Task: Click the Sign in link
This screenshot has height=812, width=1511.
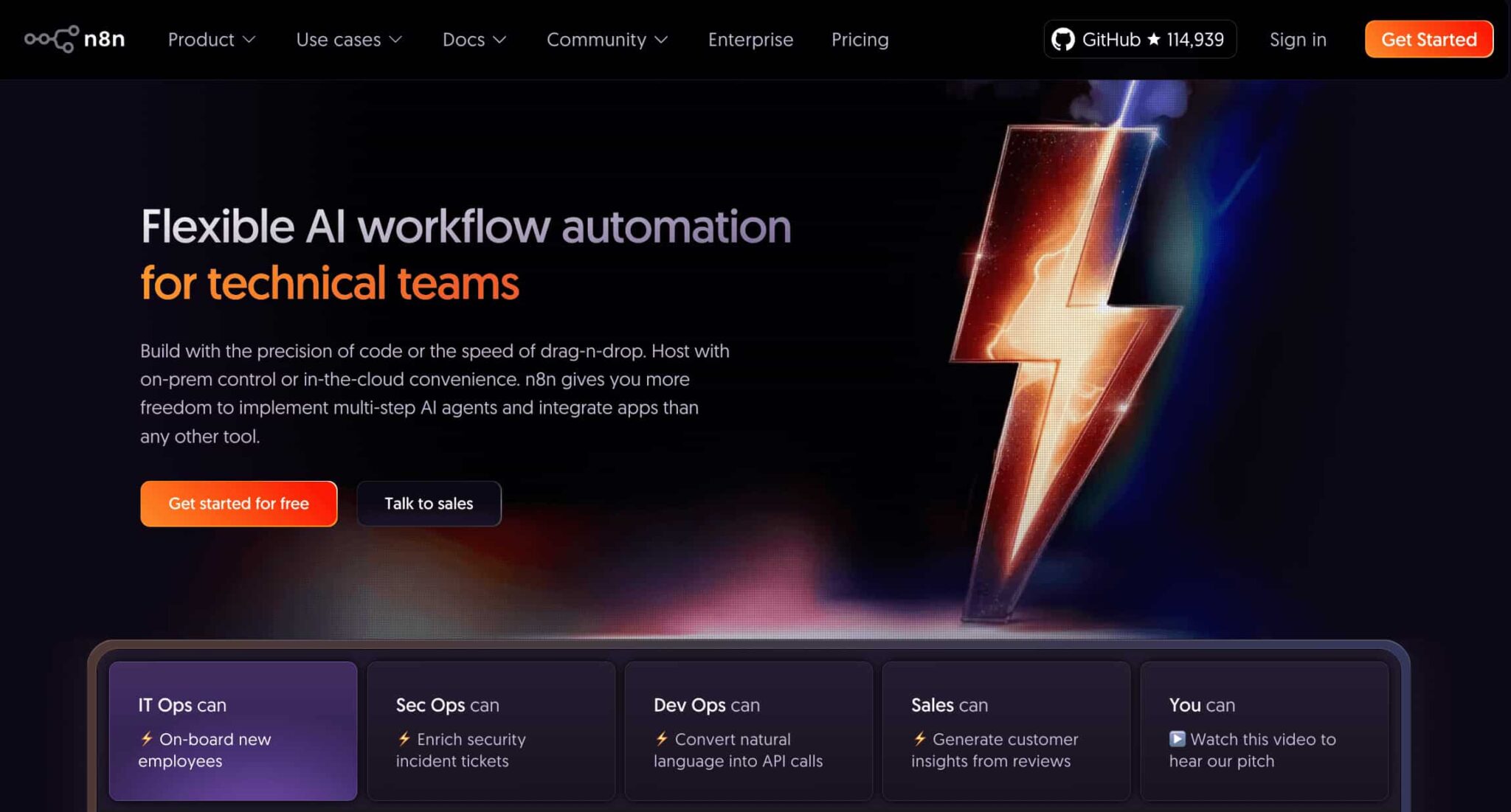Action: (x=1298, y=39)
